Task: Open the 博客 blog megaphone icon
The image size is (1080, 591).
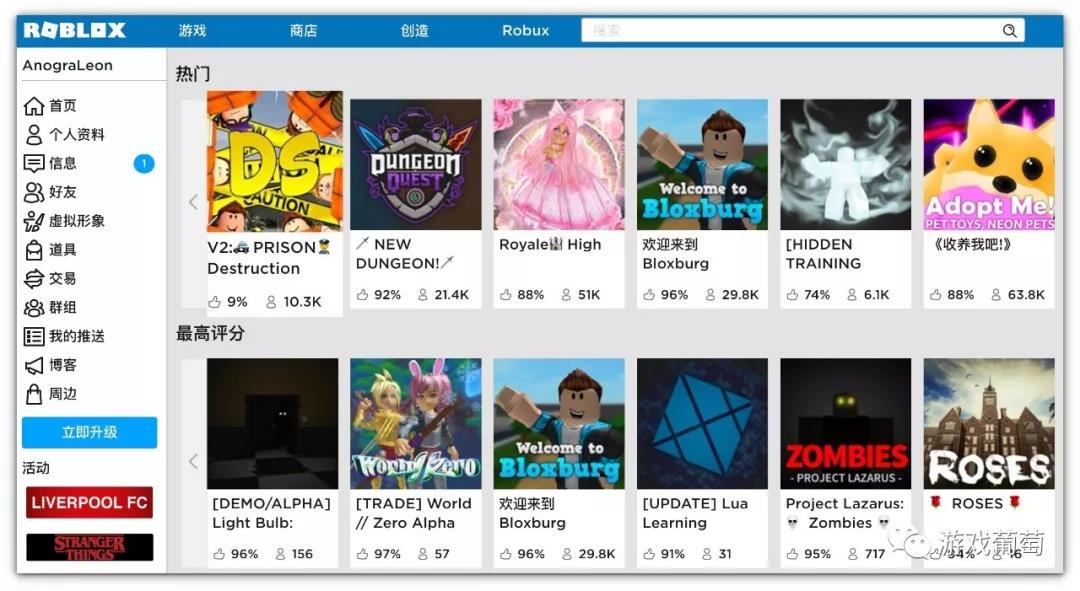Action: tap(34, 366)
